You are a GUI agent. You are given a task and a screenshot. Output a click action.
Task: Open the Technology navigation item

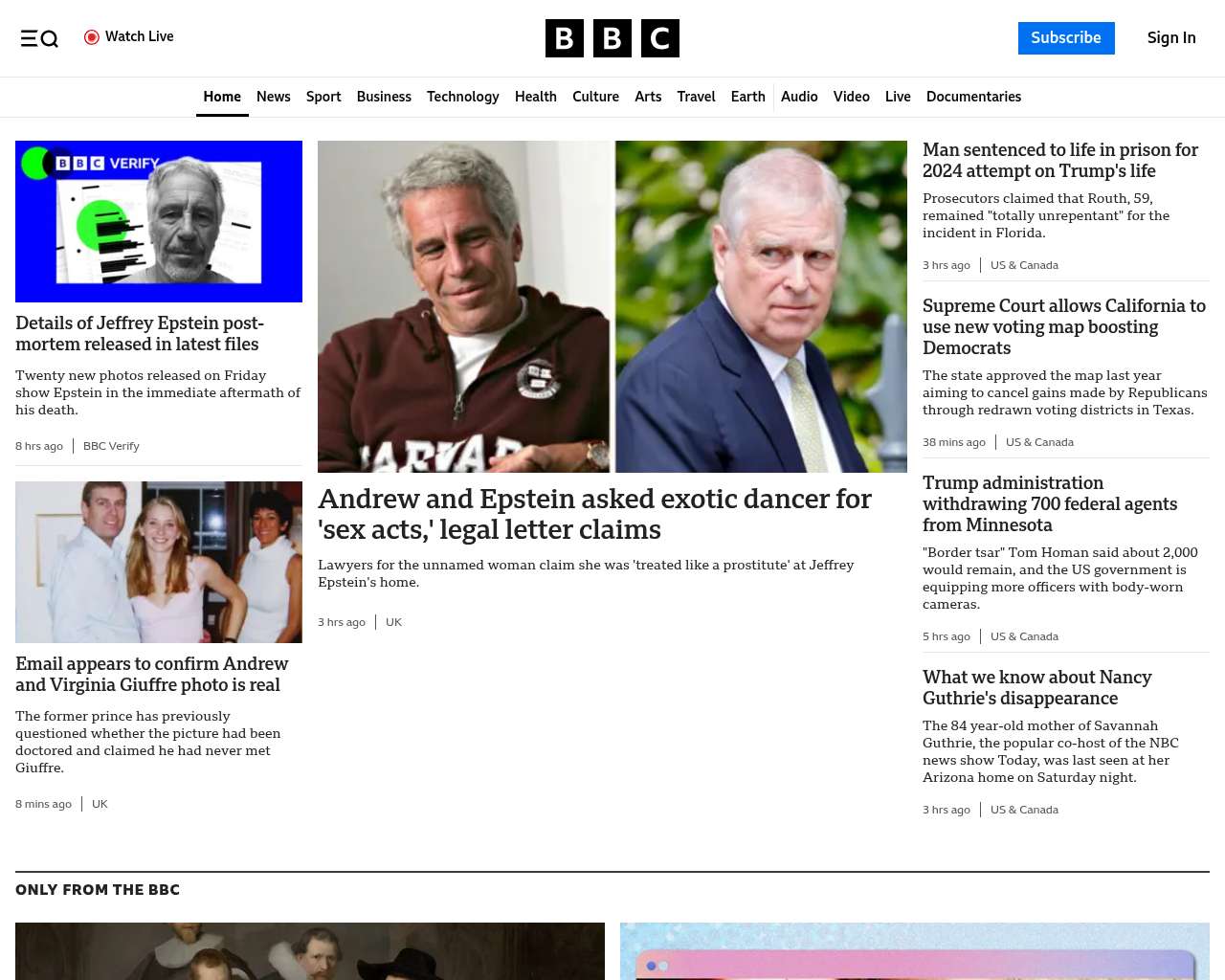[462, 97]
